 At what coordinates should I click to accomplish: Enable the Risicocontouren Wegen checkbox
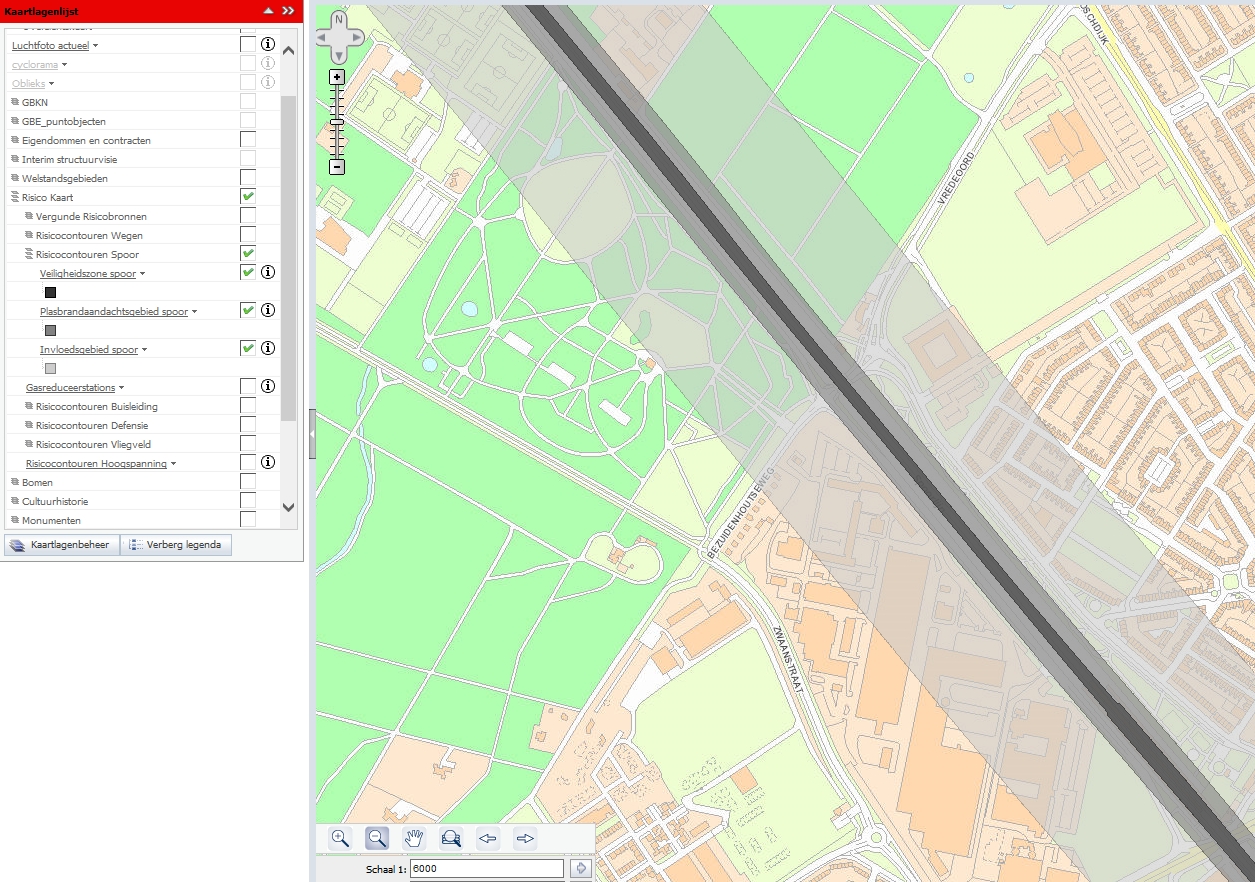click(248, 235)
